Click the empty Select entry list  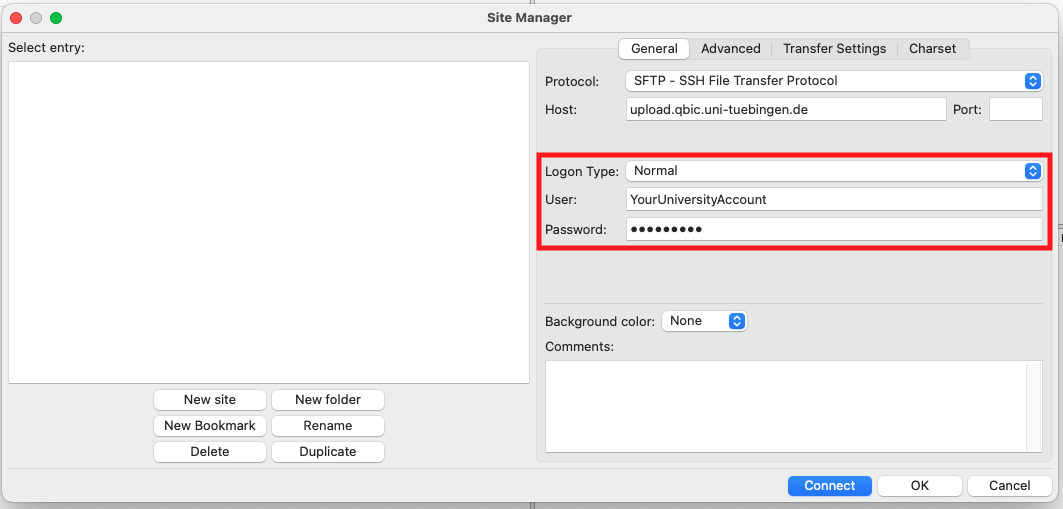point(268,222)
